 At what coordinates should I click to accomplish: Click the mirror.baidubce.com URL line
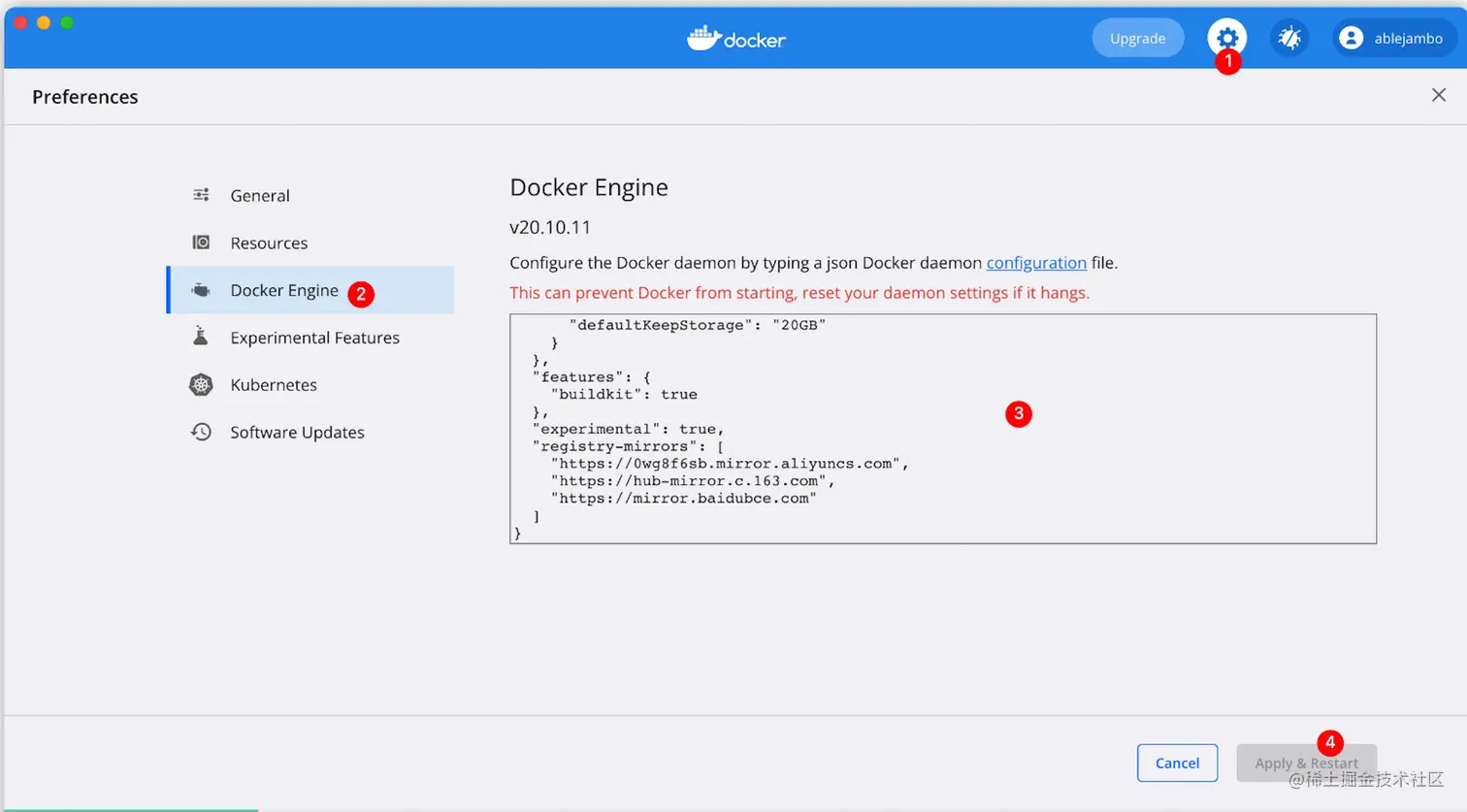point(684,499)
